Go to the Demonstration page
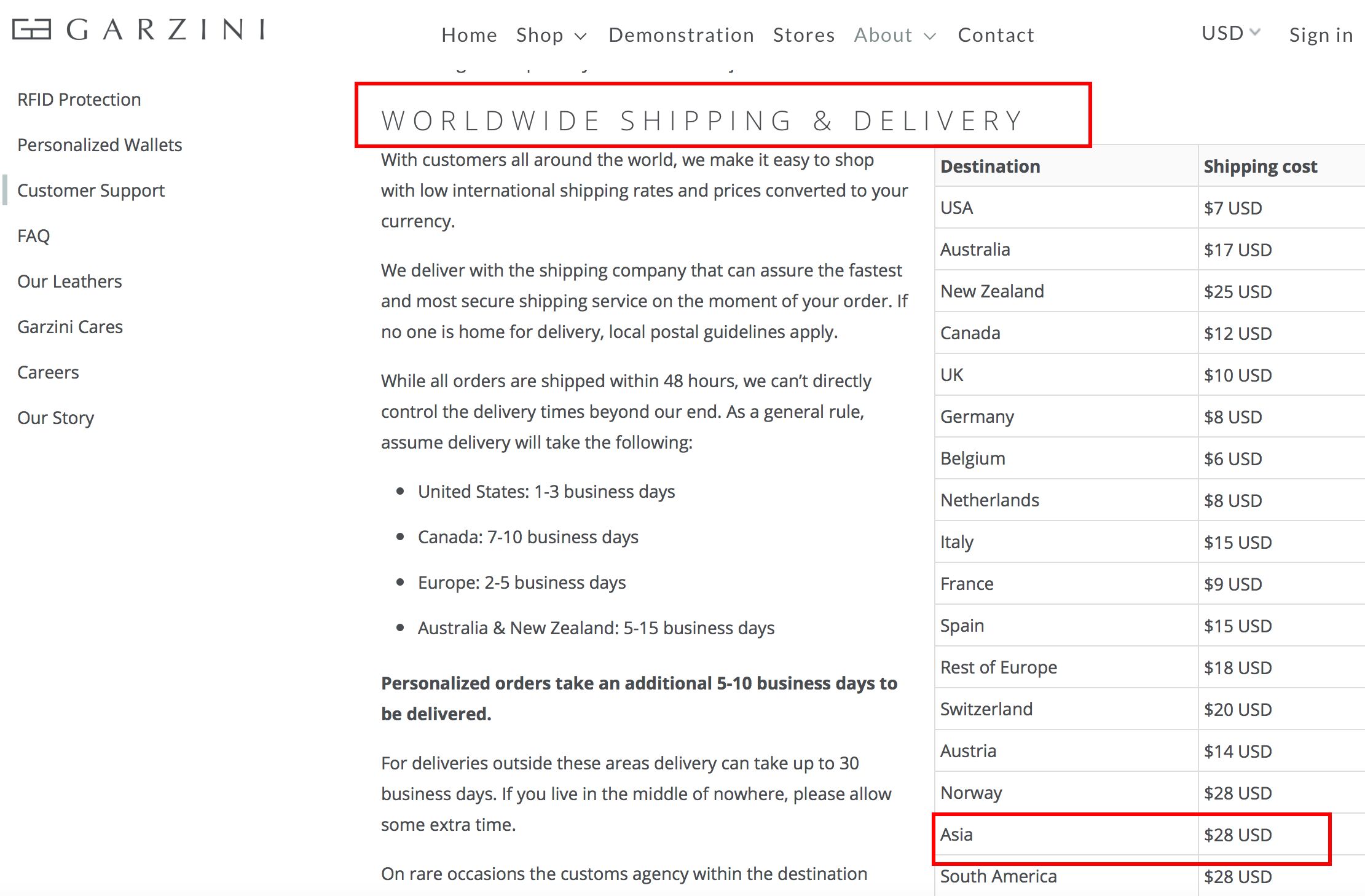 (681, 35)
